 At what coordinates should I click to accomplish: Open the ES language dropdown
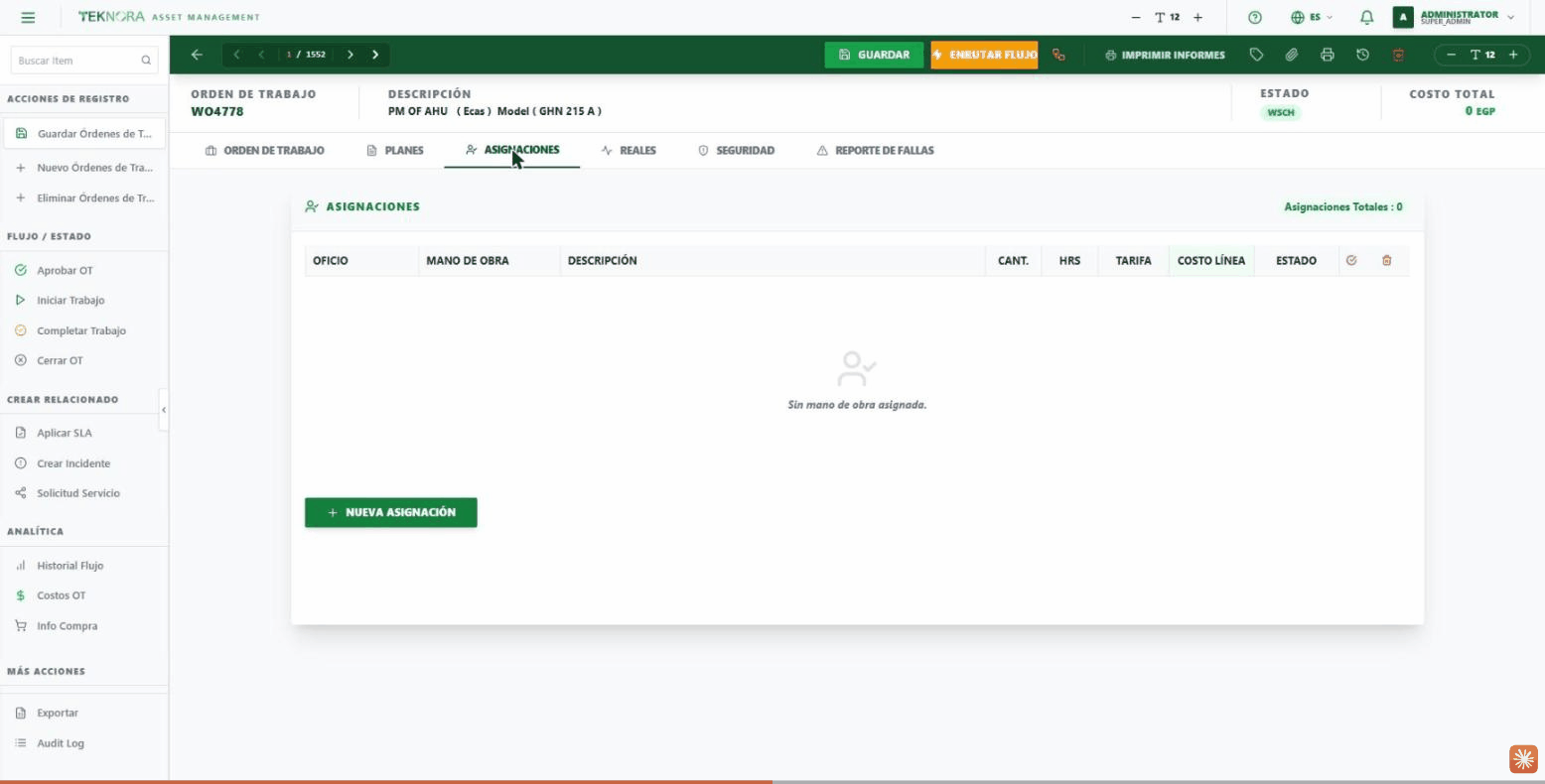1312,17
